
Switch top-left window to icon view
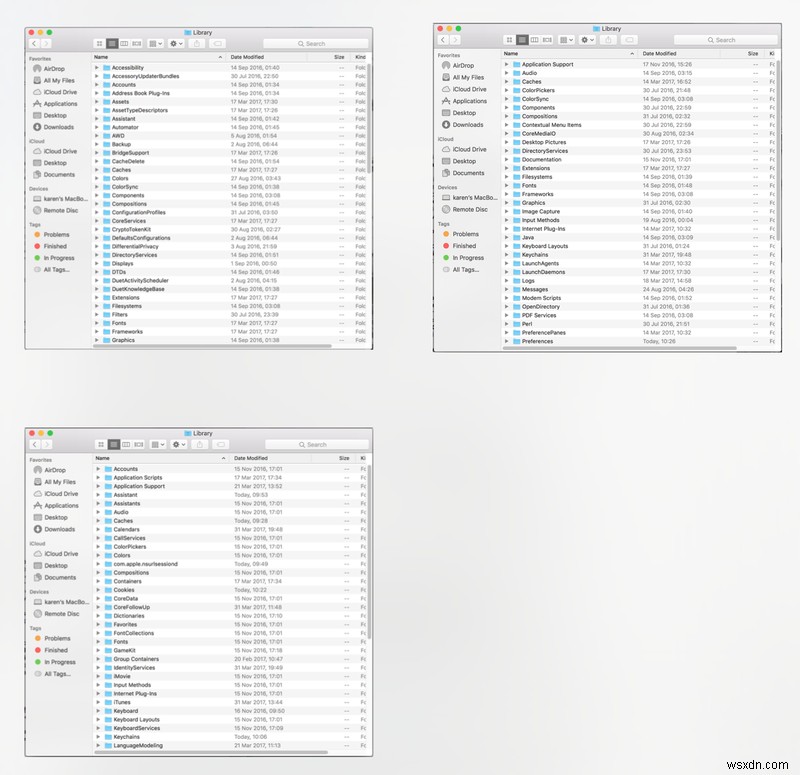(x=99, y=44)
